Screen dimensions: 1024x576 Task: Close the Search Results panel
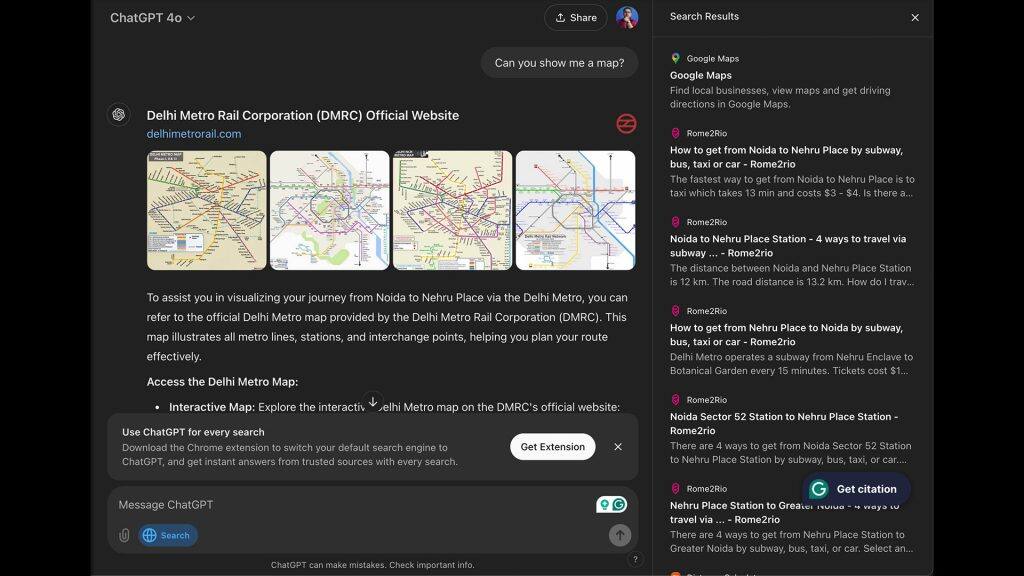915,18
